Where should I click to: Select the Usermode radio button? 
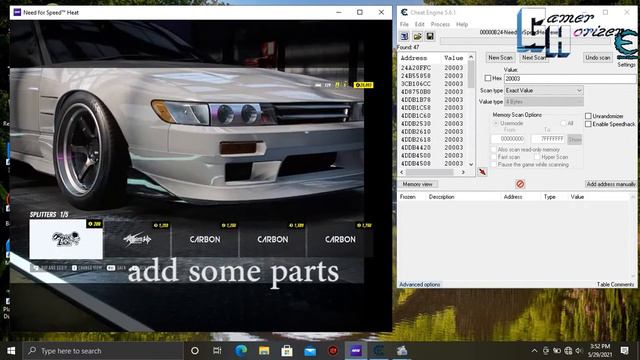click(x=496, y=123)
